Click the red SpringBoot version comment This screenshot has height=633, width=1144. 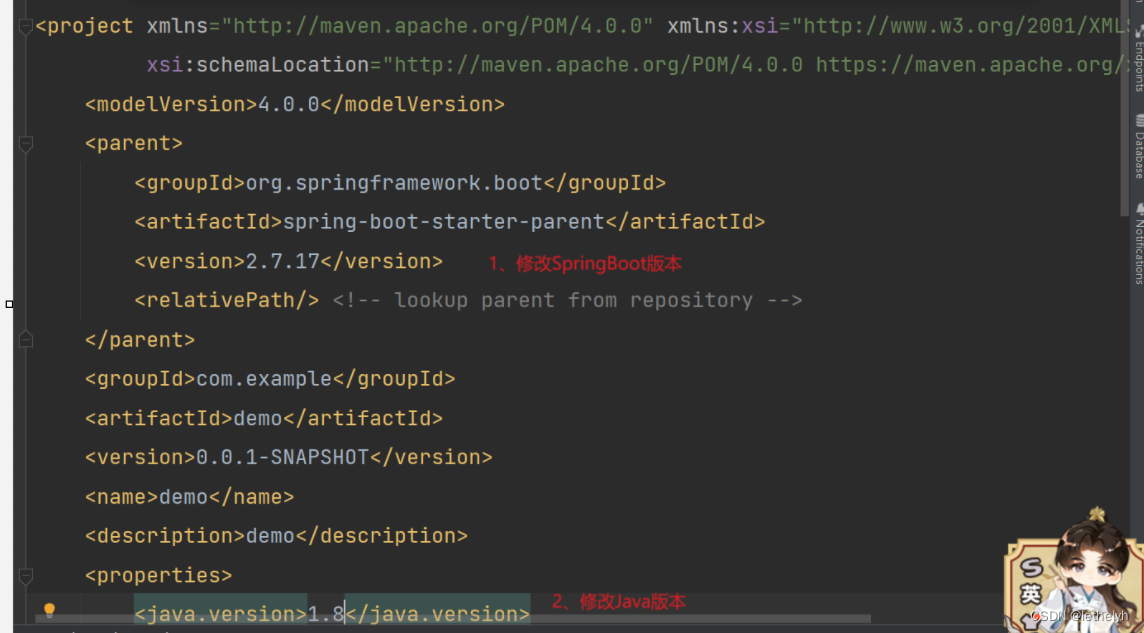[585, 262]
